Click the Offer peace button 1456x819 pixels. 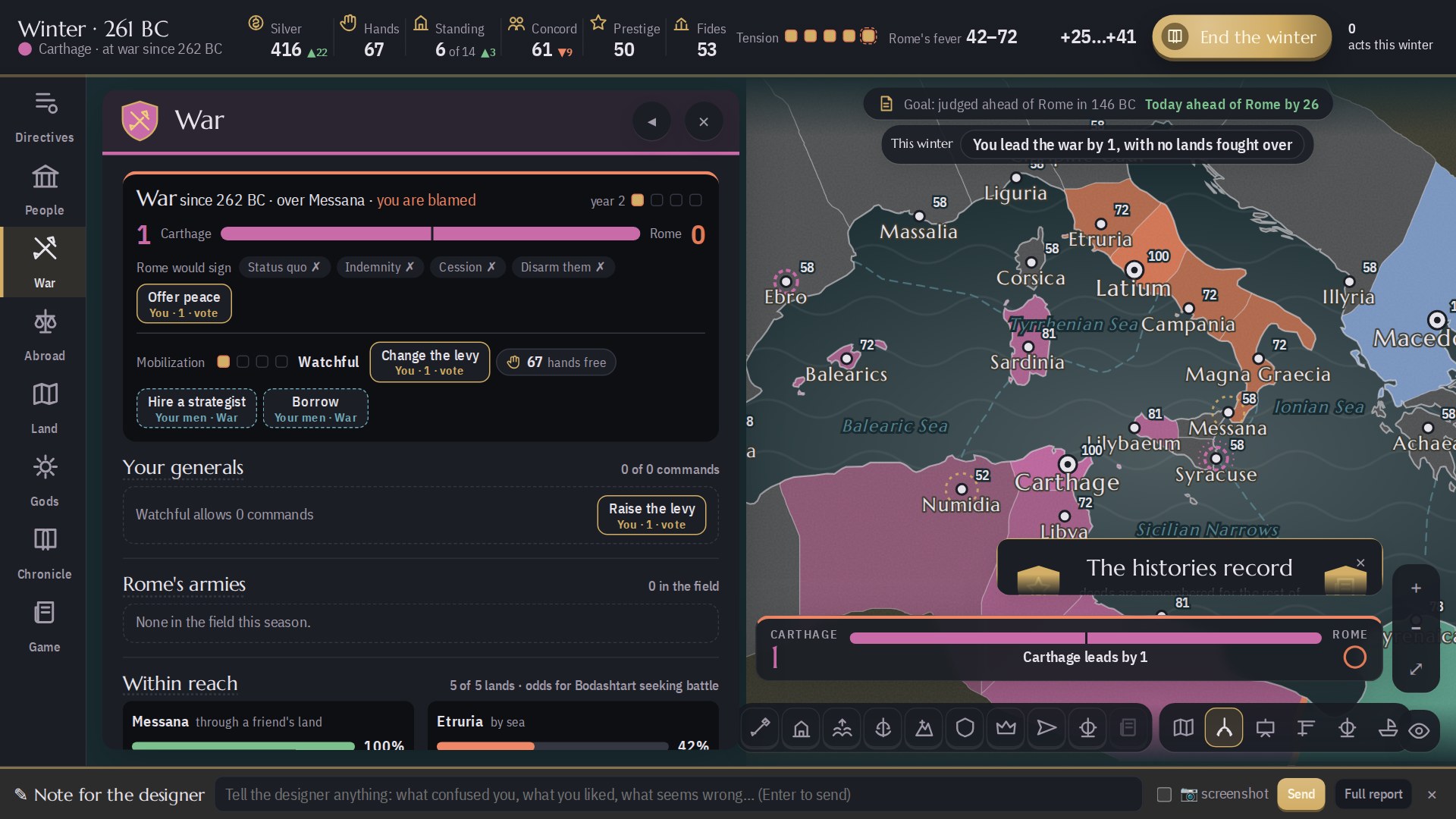click(184, 303)
